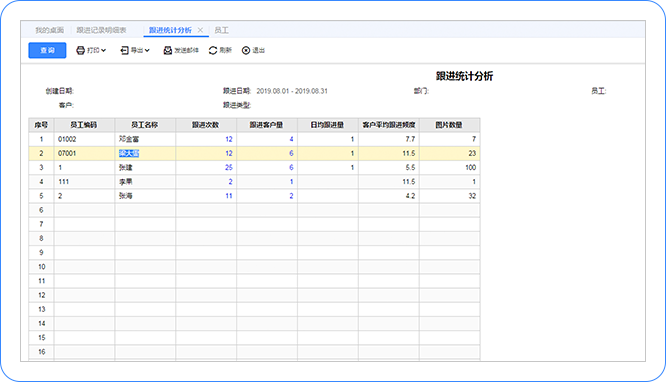Screen dimensions: 666x382
Task: Open customer count 6 for employee 07001
Action: (291, 153)
